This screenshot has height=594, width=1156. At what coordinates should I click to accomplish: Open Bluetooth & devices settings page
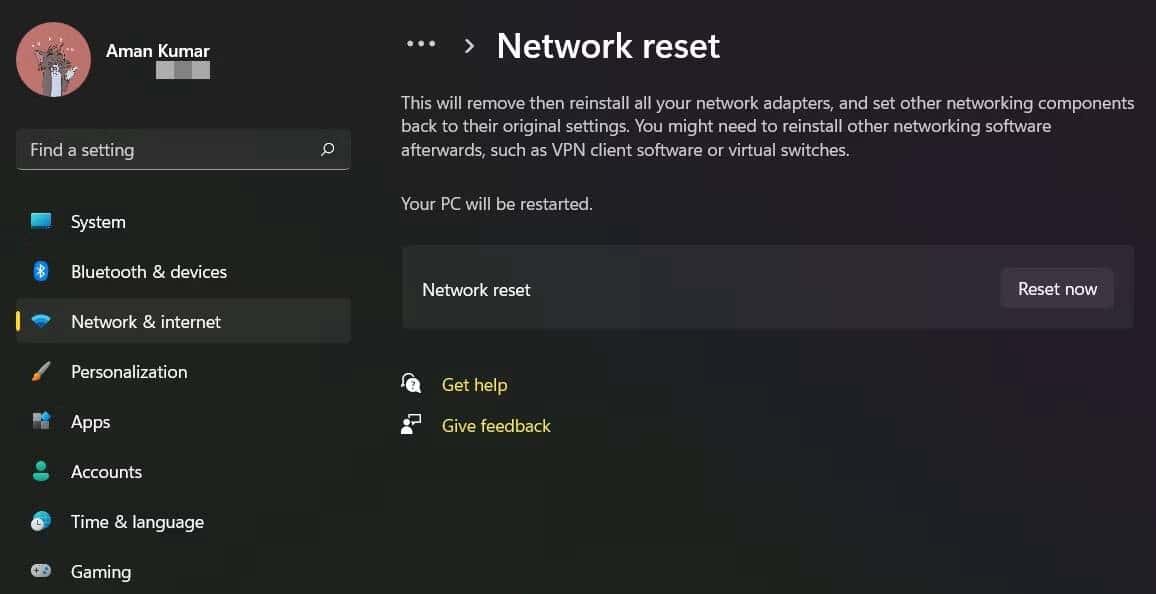coord(149,271)
